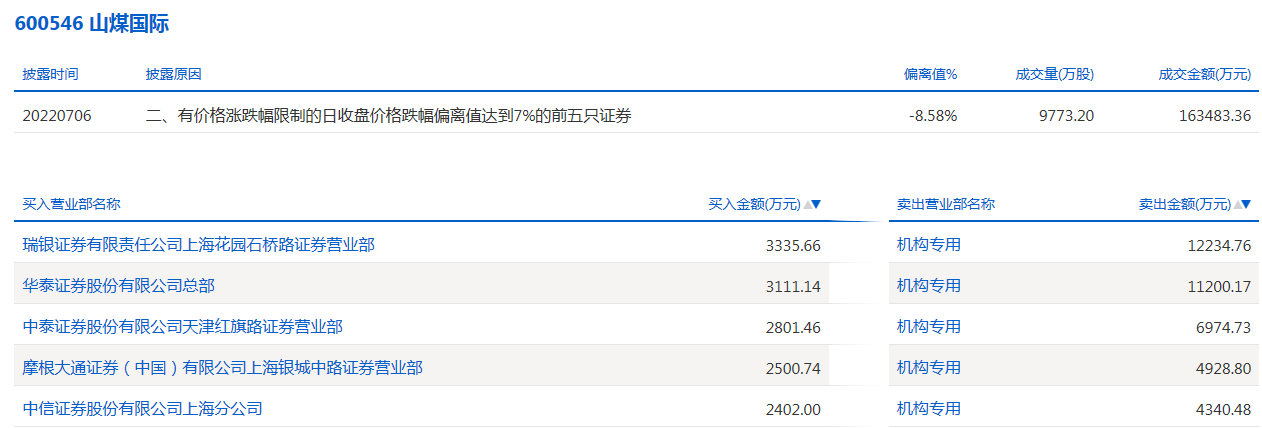
Task: Click 机构专用 in the 12234.76 sell row
Action: (928, 245)
